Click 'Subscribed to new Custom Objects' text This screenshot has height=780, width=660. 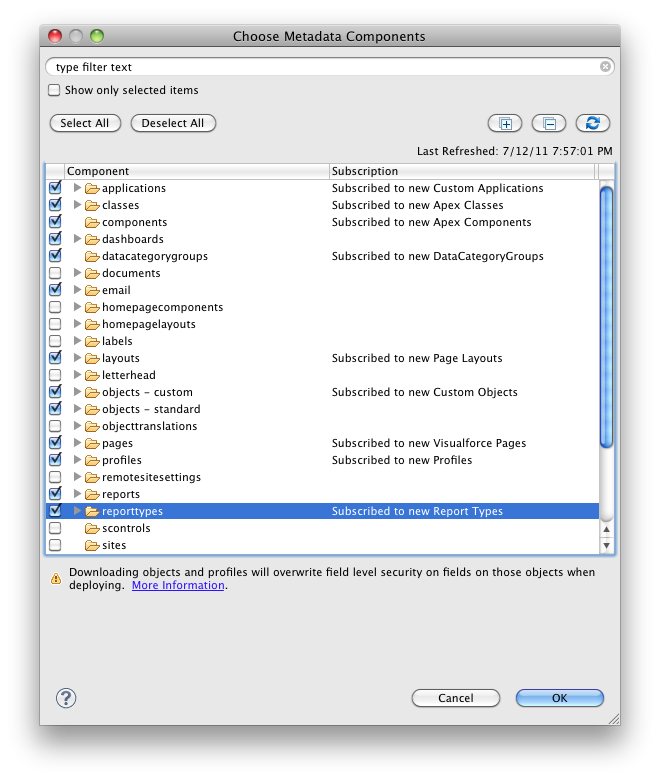[425, 392]
